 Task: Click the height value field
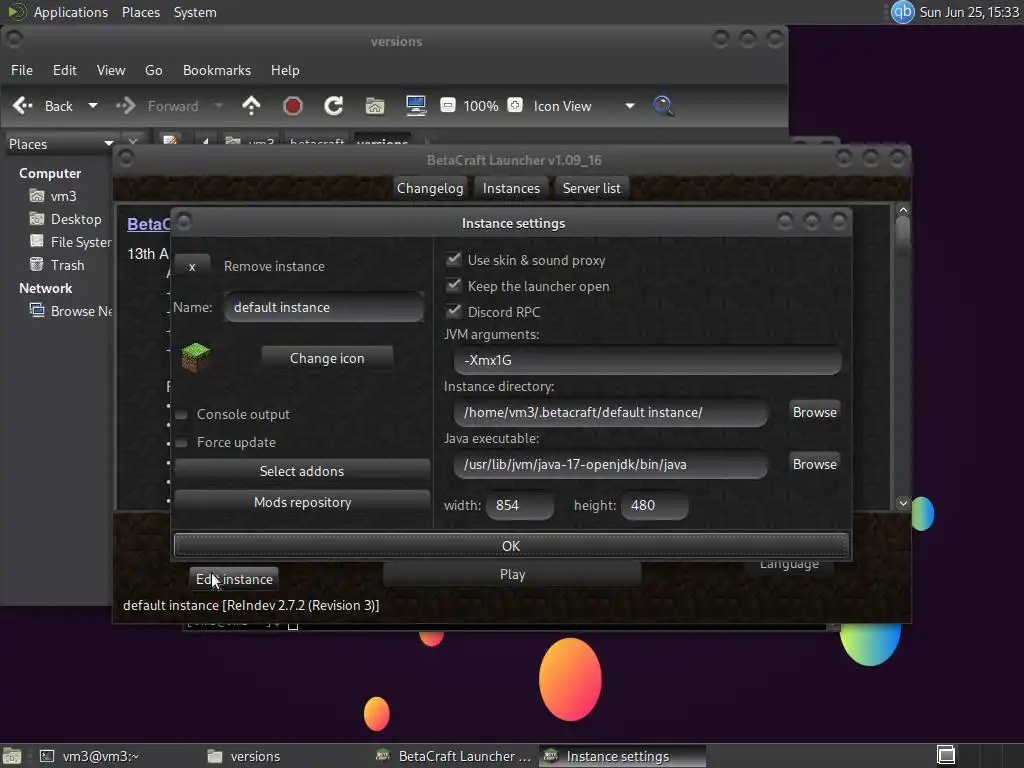click(654, 505)
